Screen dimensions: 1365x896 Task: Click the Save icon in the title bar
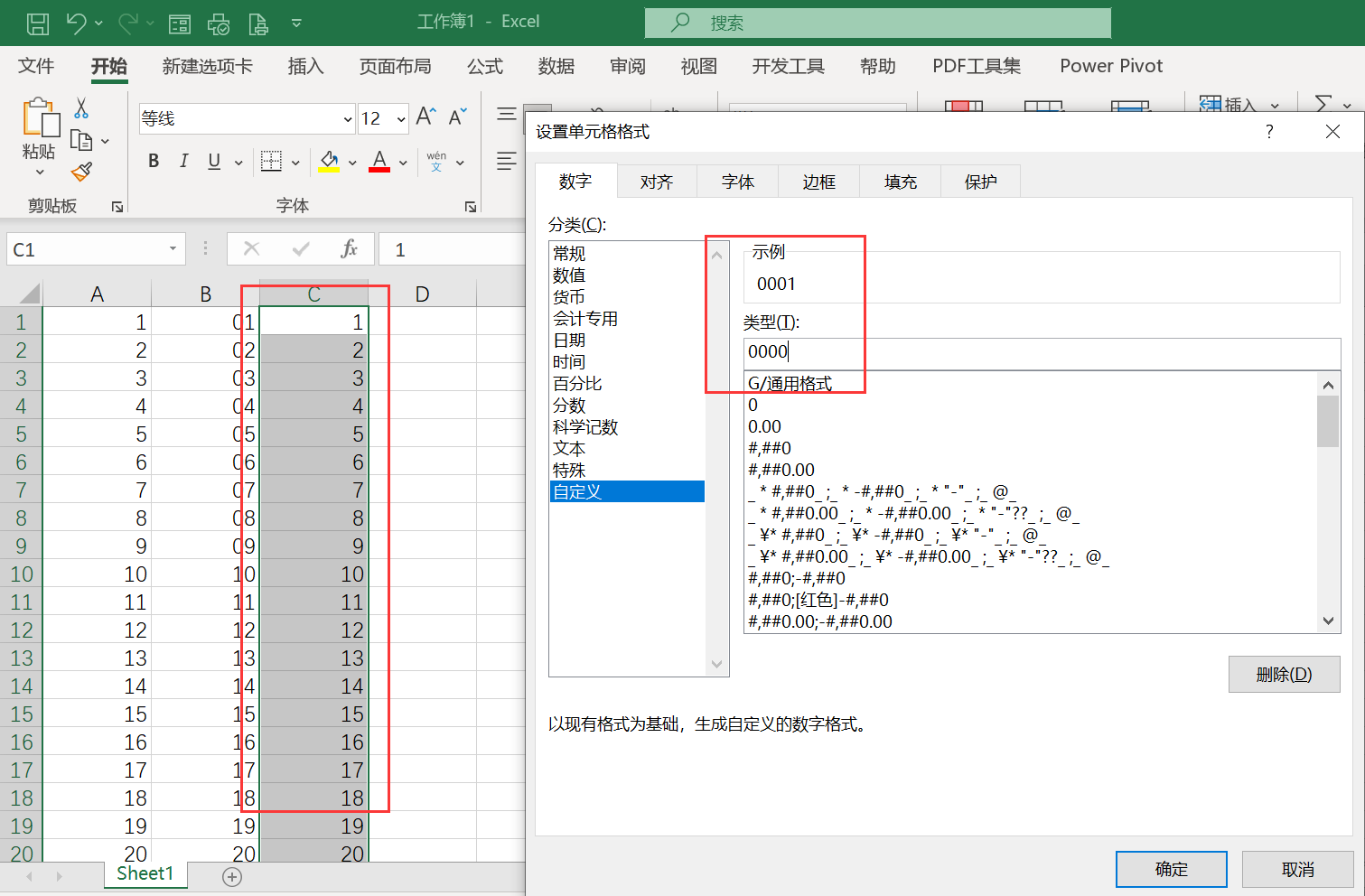[37, 23]
